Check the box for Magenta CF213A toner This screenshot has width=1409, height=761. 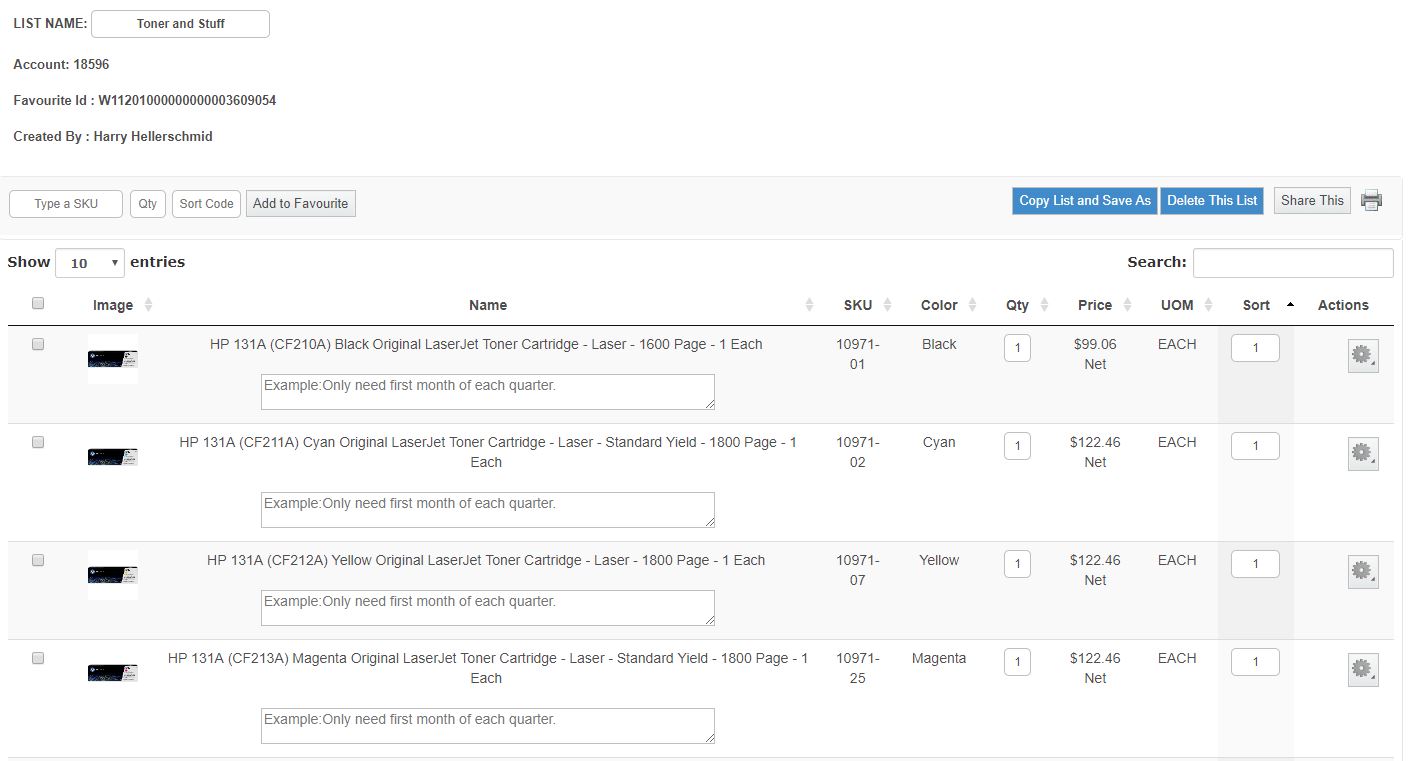coord(38,658)
